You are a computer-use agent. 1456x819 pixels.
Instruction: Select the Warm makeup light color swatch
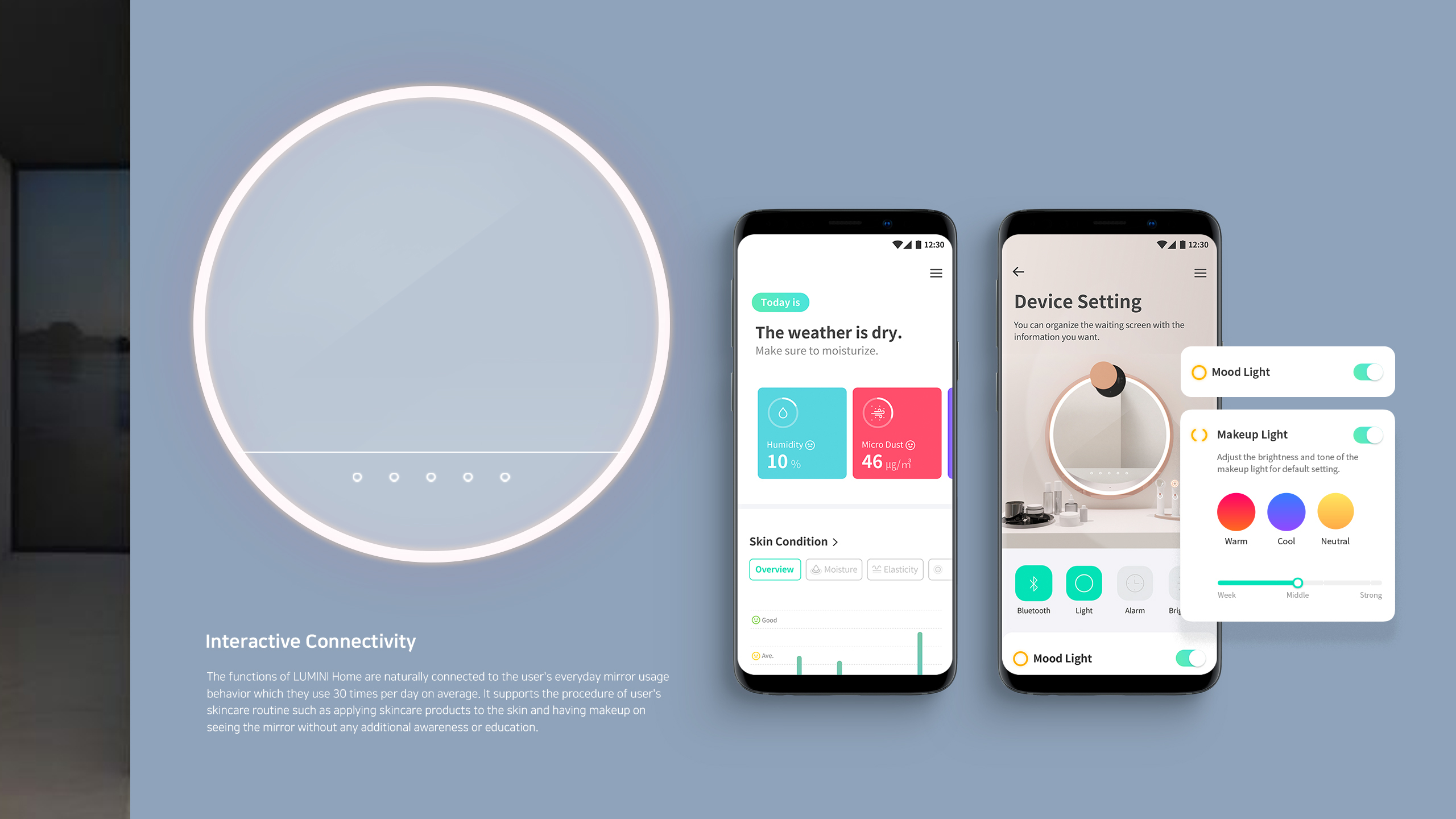1237,512
